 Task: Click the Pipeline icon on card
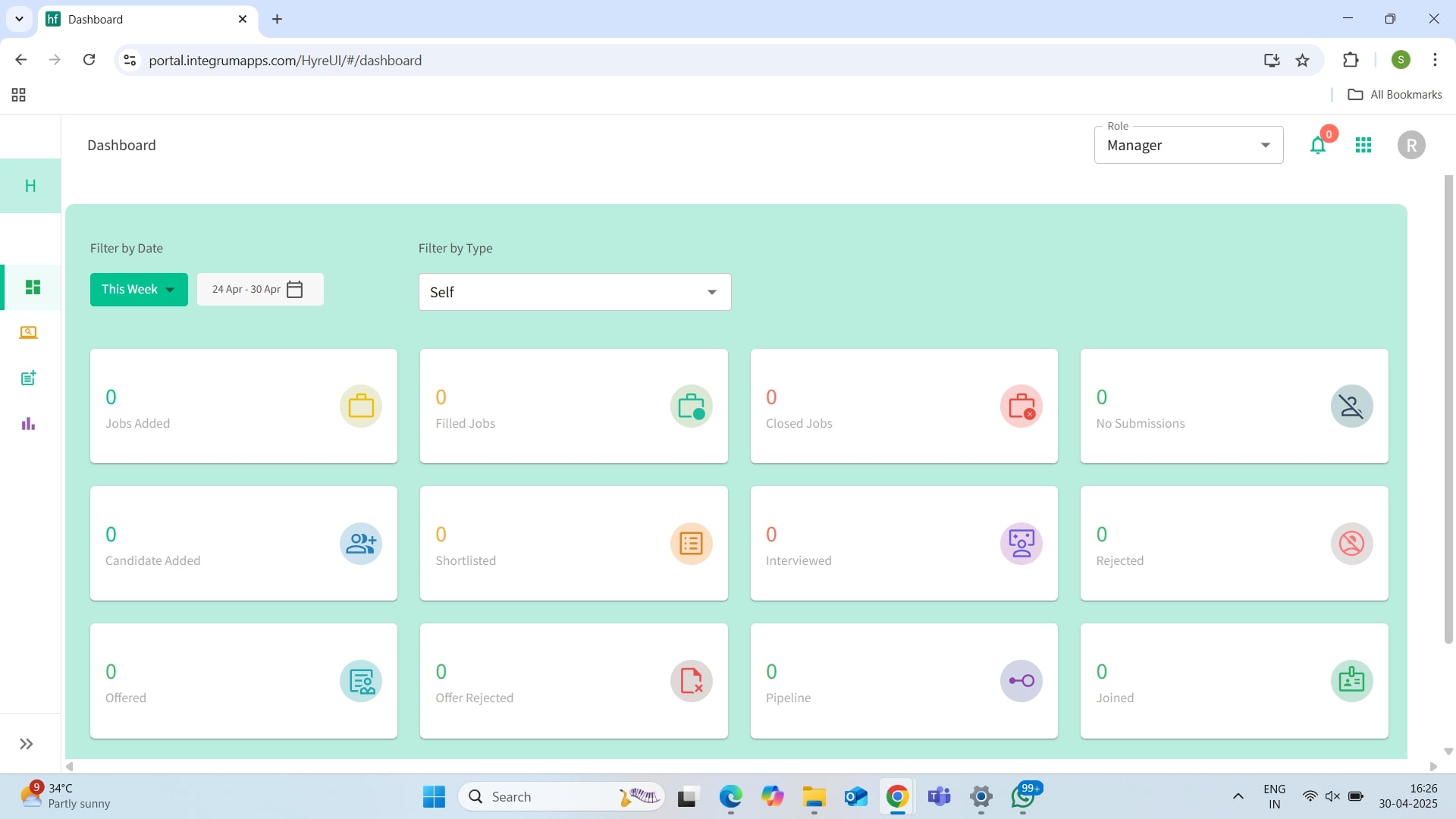(1021, 681)
